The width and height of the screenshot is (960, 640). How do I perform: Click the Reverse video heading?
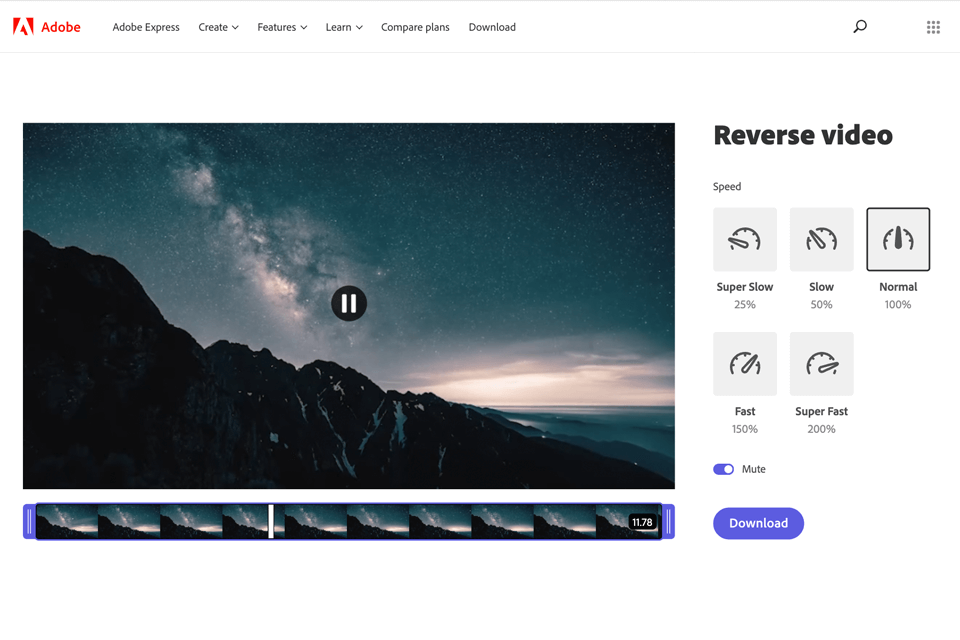pos(803,135)
